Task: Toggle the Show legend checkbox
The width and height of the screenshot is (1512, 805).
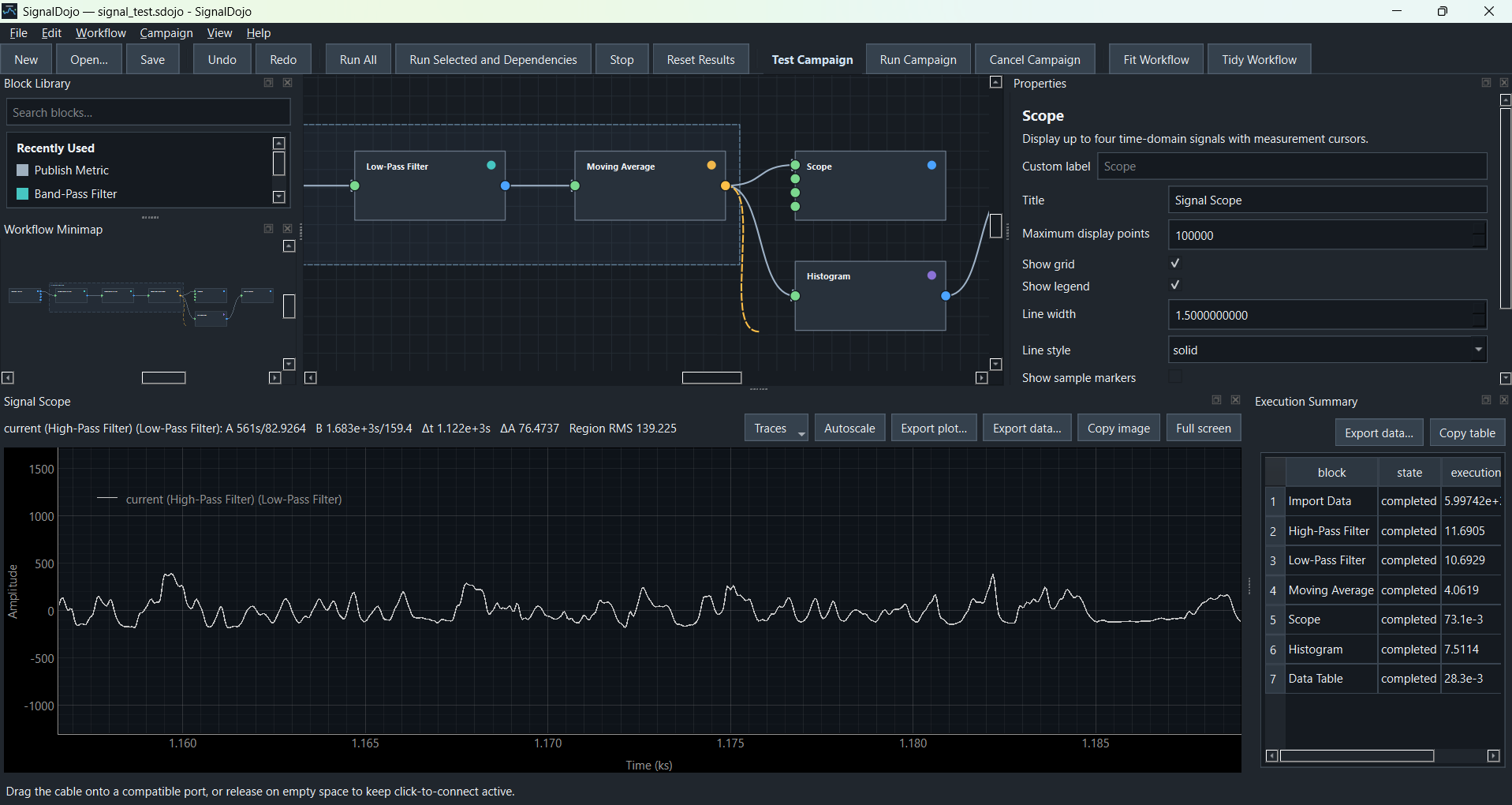Action: point(1175,286)
